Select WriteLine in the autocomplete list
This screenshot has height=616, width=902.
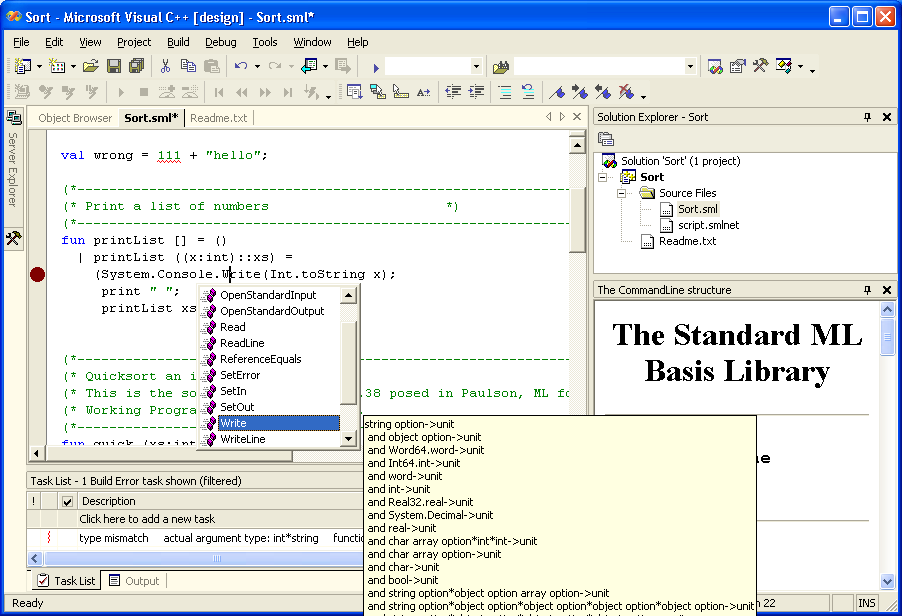(x=242, y=439)
